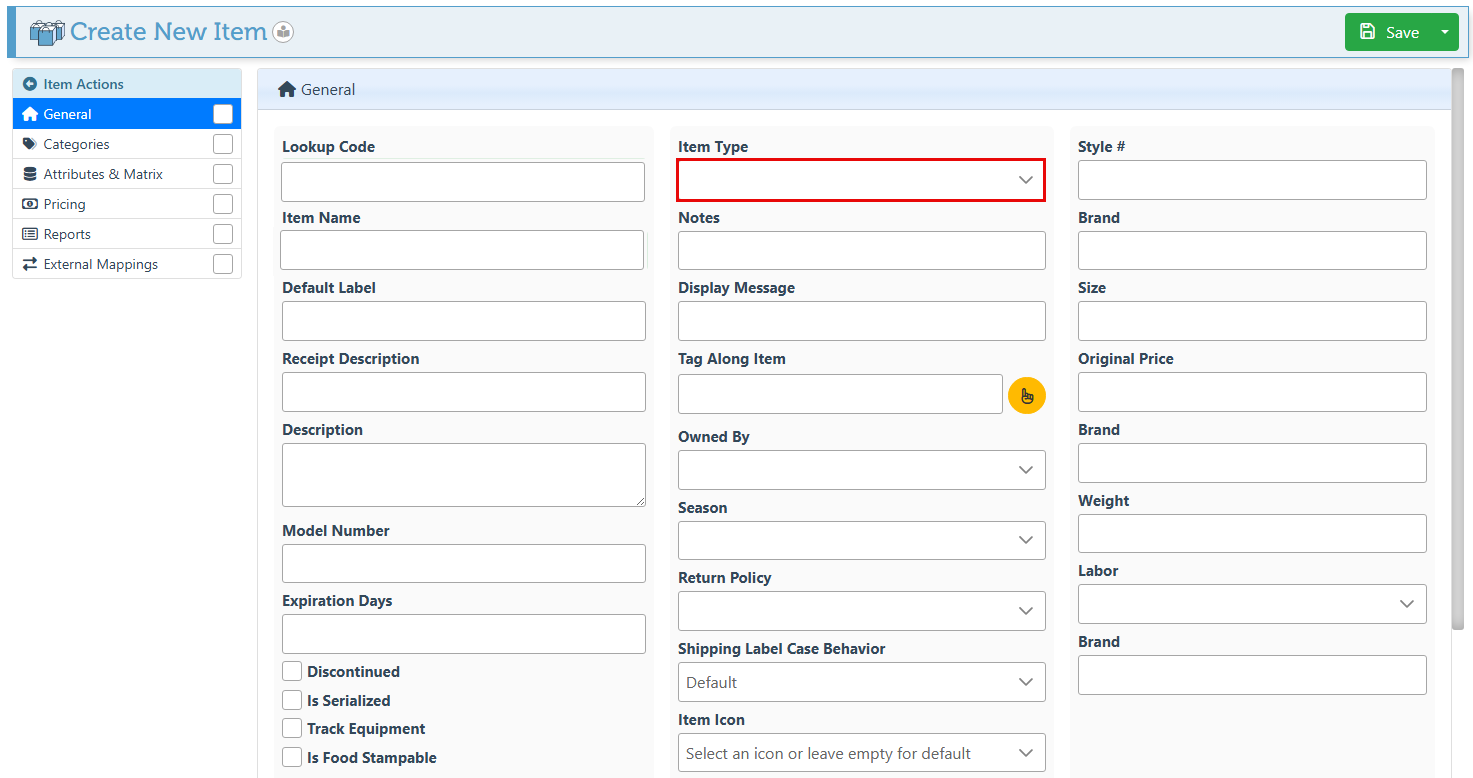Image resolution: width=1473 pixels, height=778 pixels.
Task: Click the yellow Tag Along Item lookup icon
Action: (1026, 395)
